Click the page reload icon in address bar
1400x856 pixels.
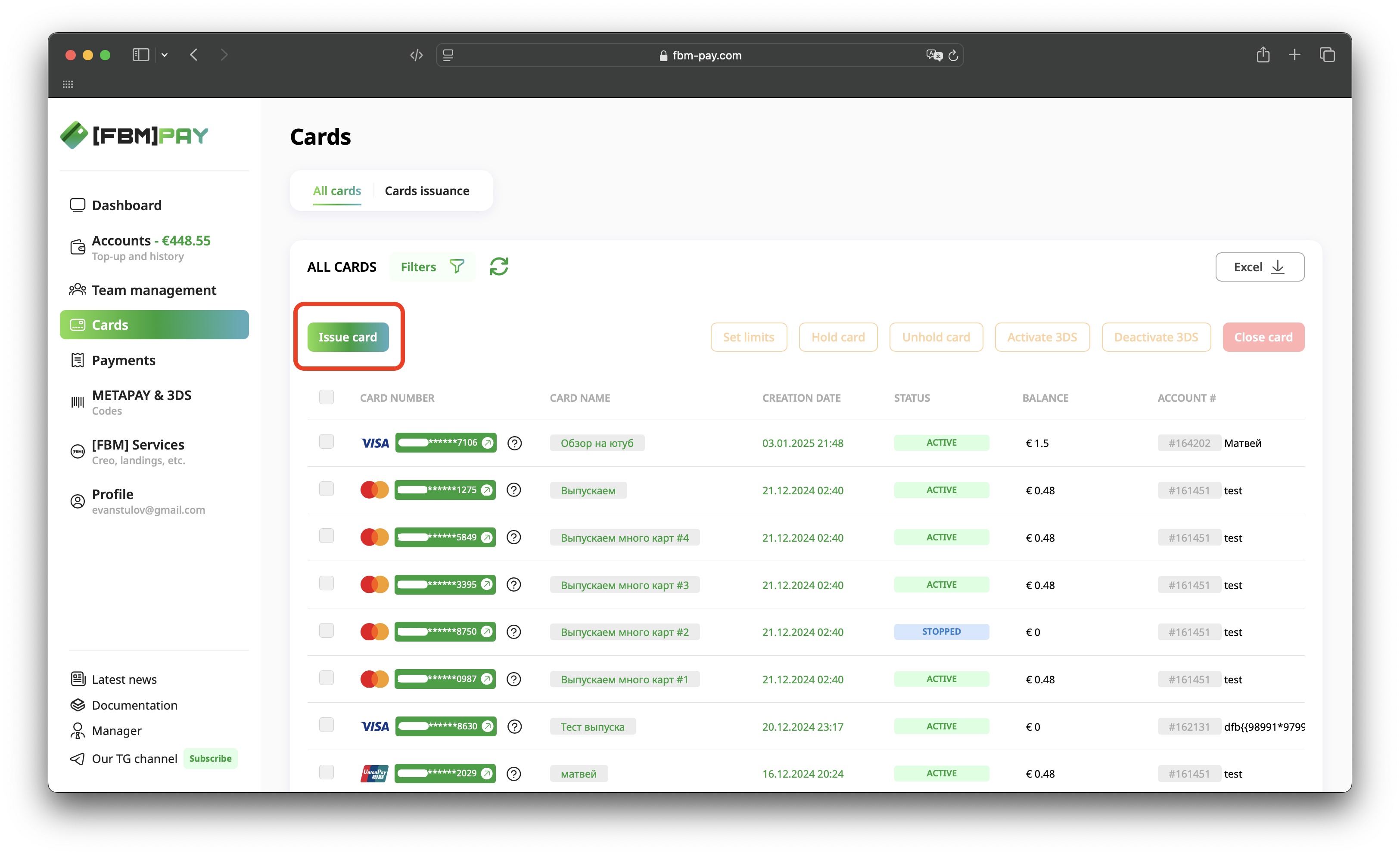[x=953, y=55]
